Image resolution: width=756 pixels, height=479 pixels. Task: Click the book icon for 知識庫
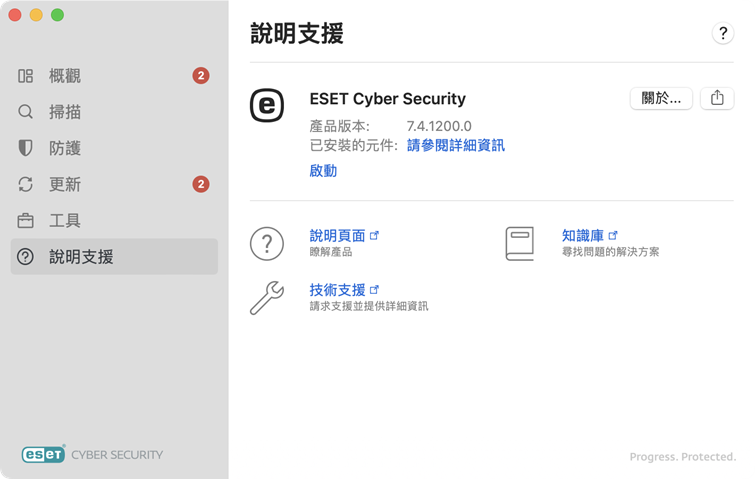520,243
